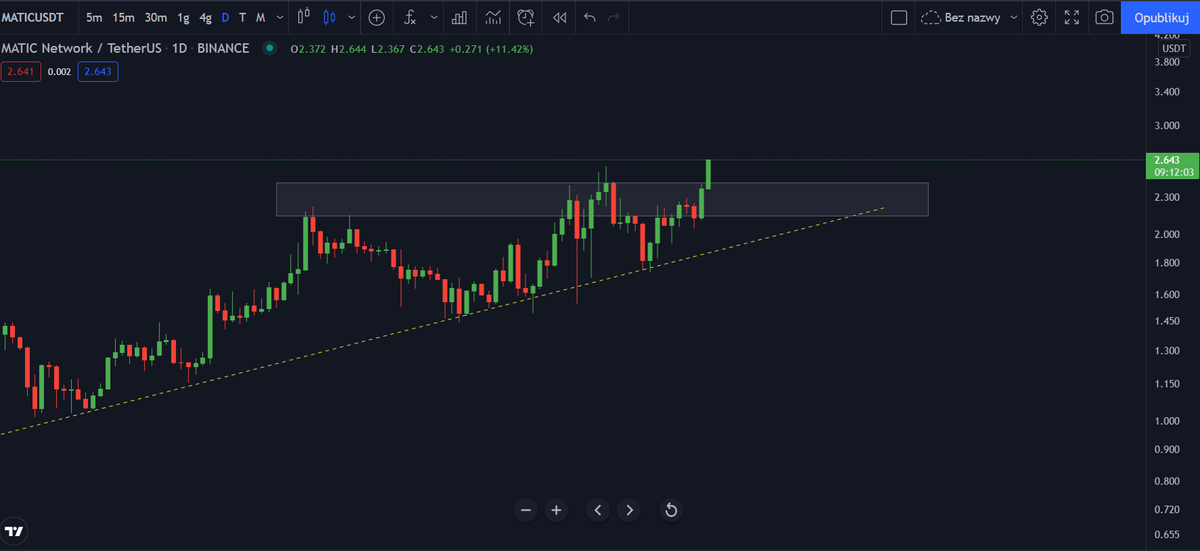Select the 30m timeframe
The height and width of the screenshot is (551, 1200).
pos(155,17)
